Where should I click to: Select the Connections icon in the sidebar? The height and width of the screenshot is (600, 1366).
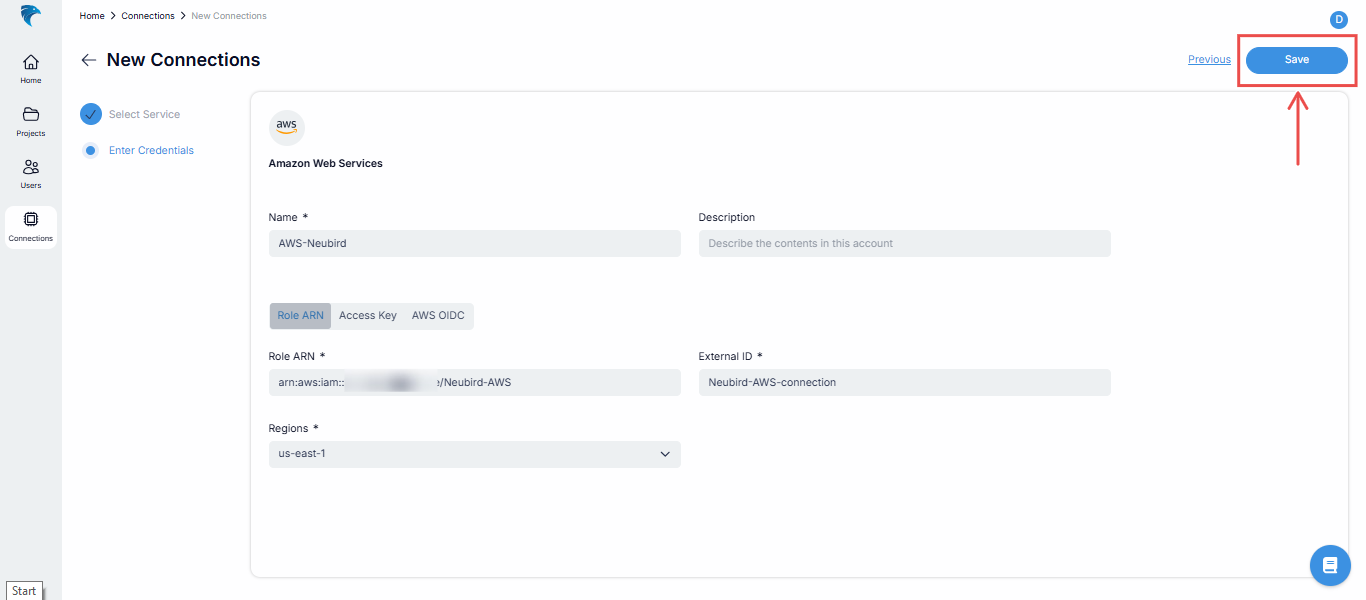tap(30, 225)
